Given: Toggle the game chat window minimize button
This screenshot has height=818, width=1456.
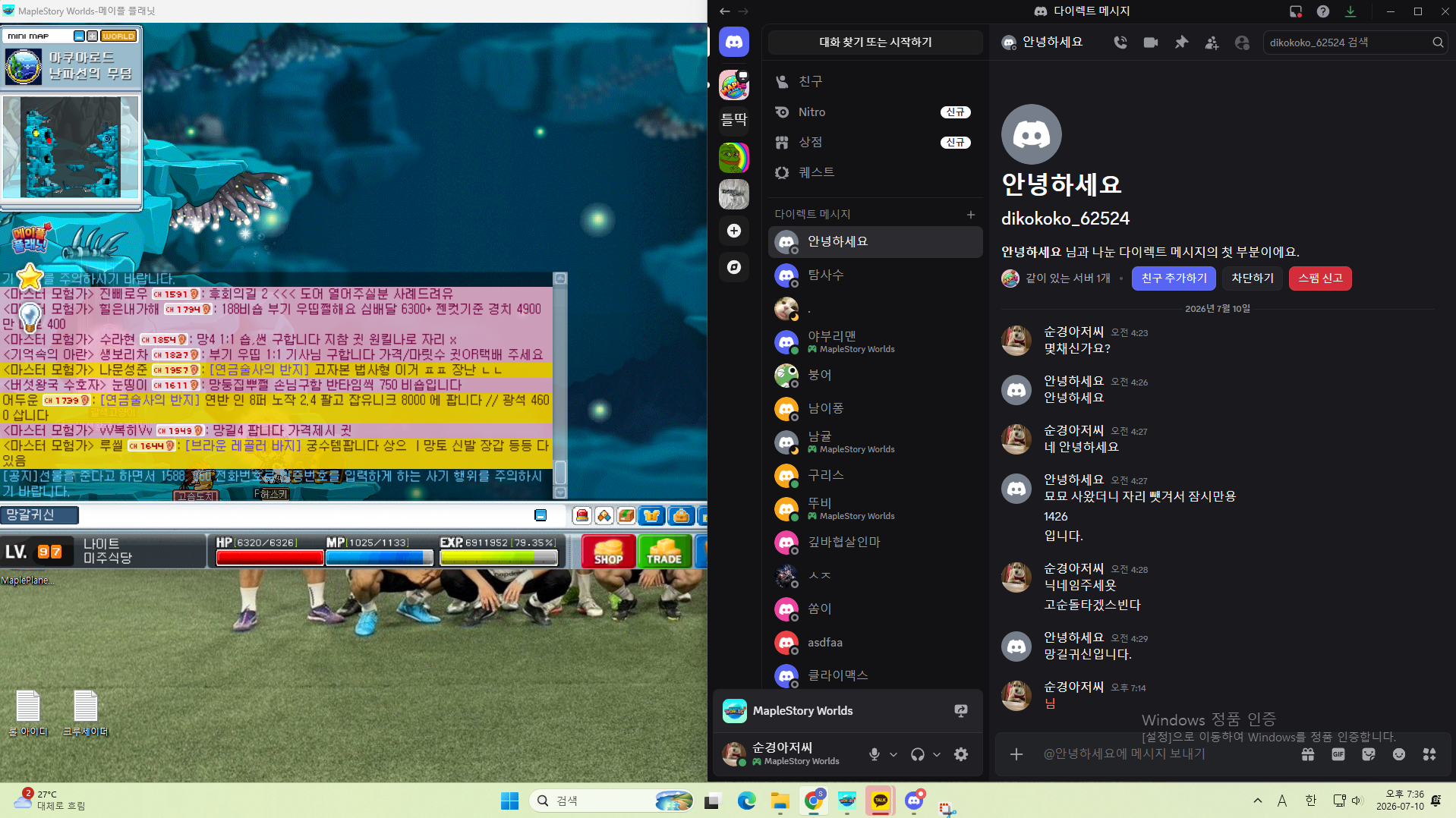Looking at the screenshot, I should [x=540, y=516].
